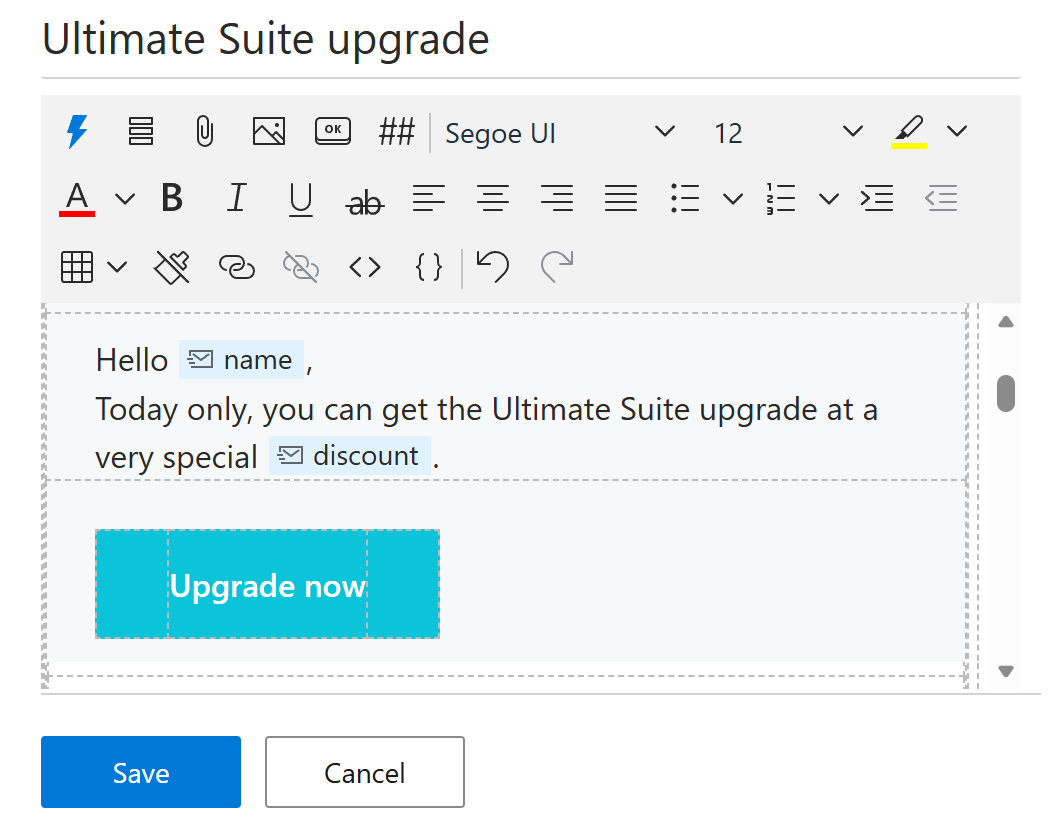
Task: Toggle underline formatting
Action: tap(300, 198)
